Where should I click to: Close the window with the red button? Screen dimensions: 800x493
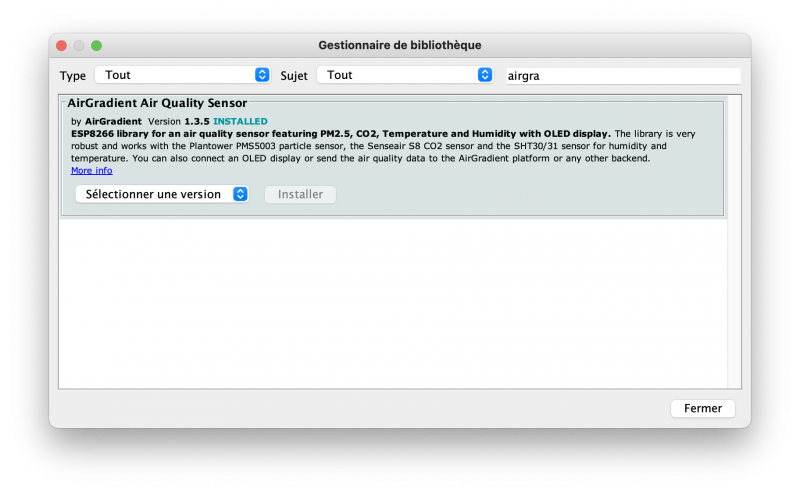click(61, 45)
